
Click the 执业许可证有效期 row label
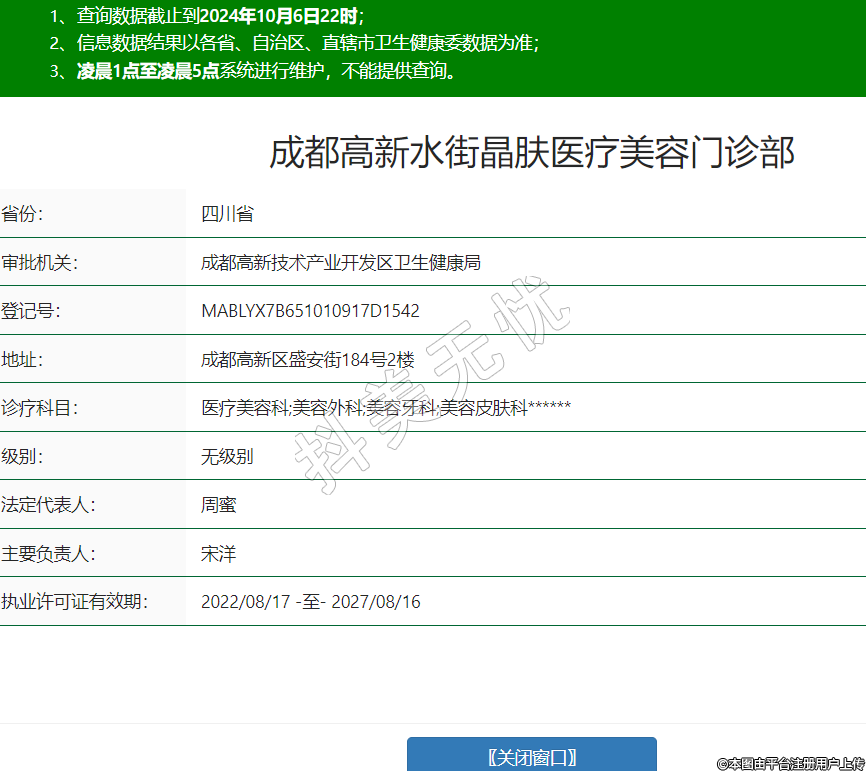[75, 602]
